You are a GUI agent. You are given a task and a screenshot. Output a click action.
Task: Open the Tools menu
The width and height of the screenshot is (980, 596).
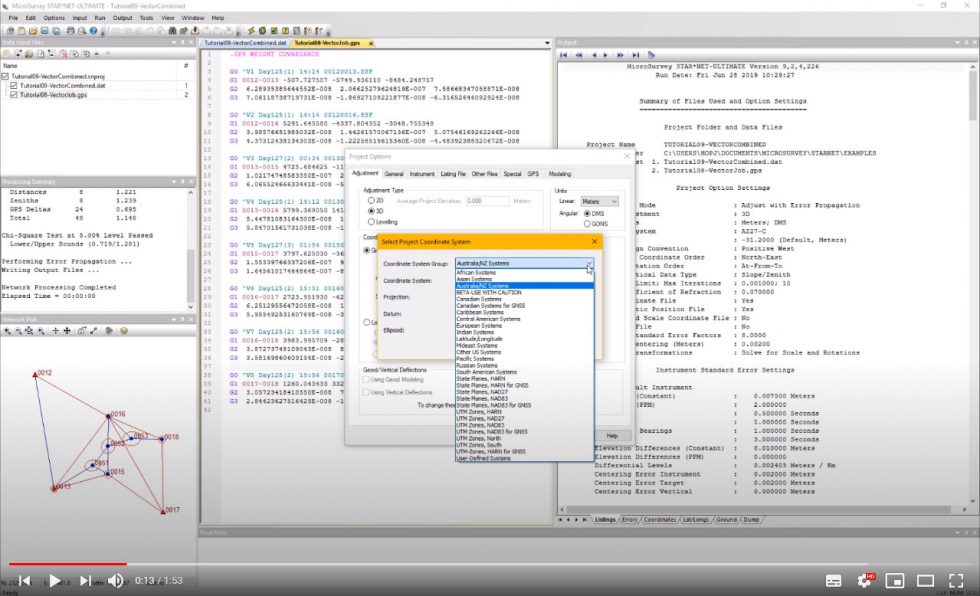(147, 17)
